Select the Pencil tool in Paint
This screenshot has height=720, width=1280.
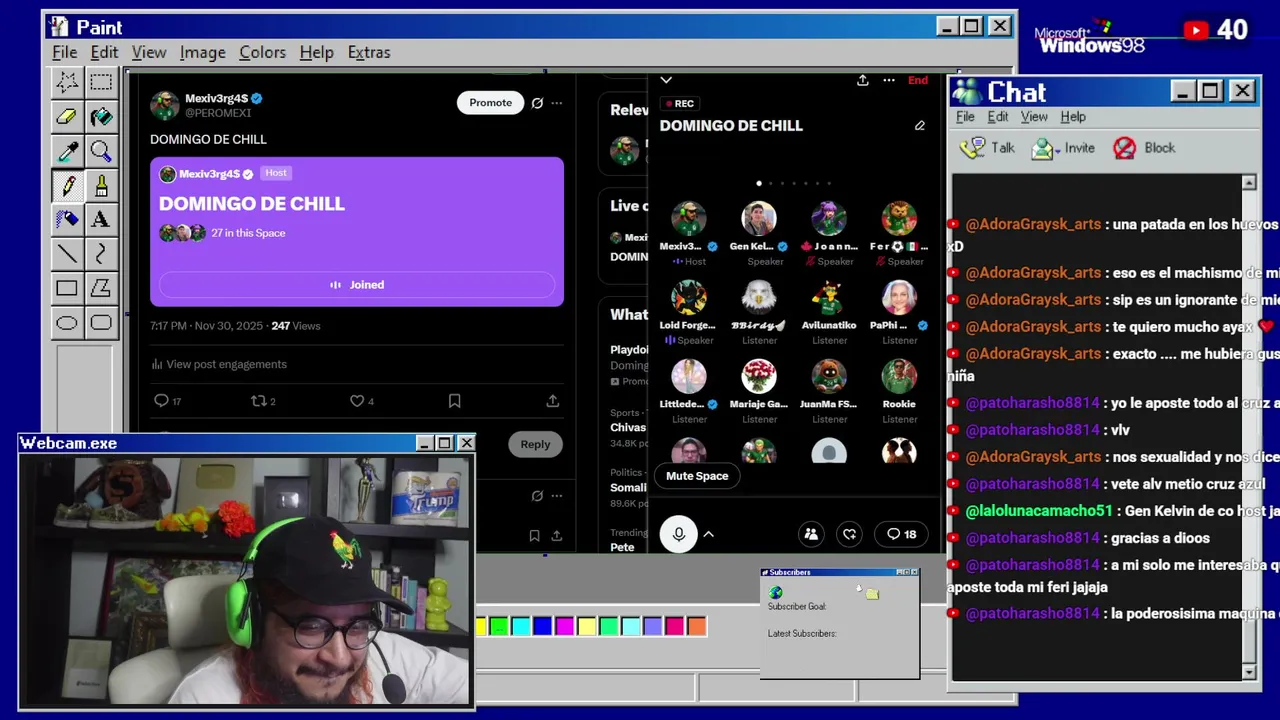(67, 186)
